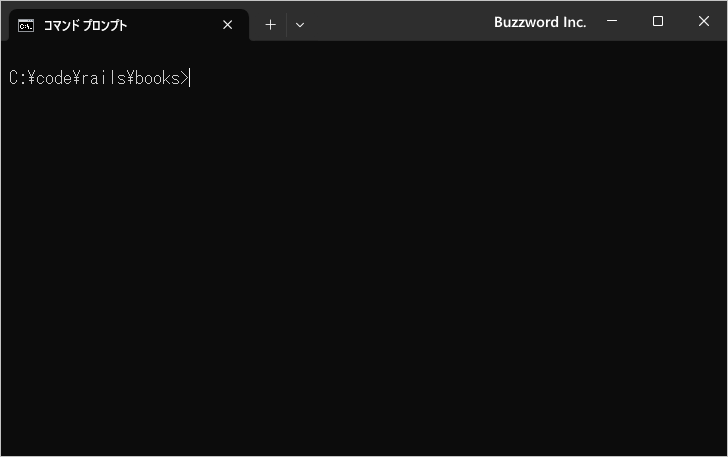Click the C:¥code¥rails¥books> prompt text

click(98, 78)
